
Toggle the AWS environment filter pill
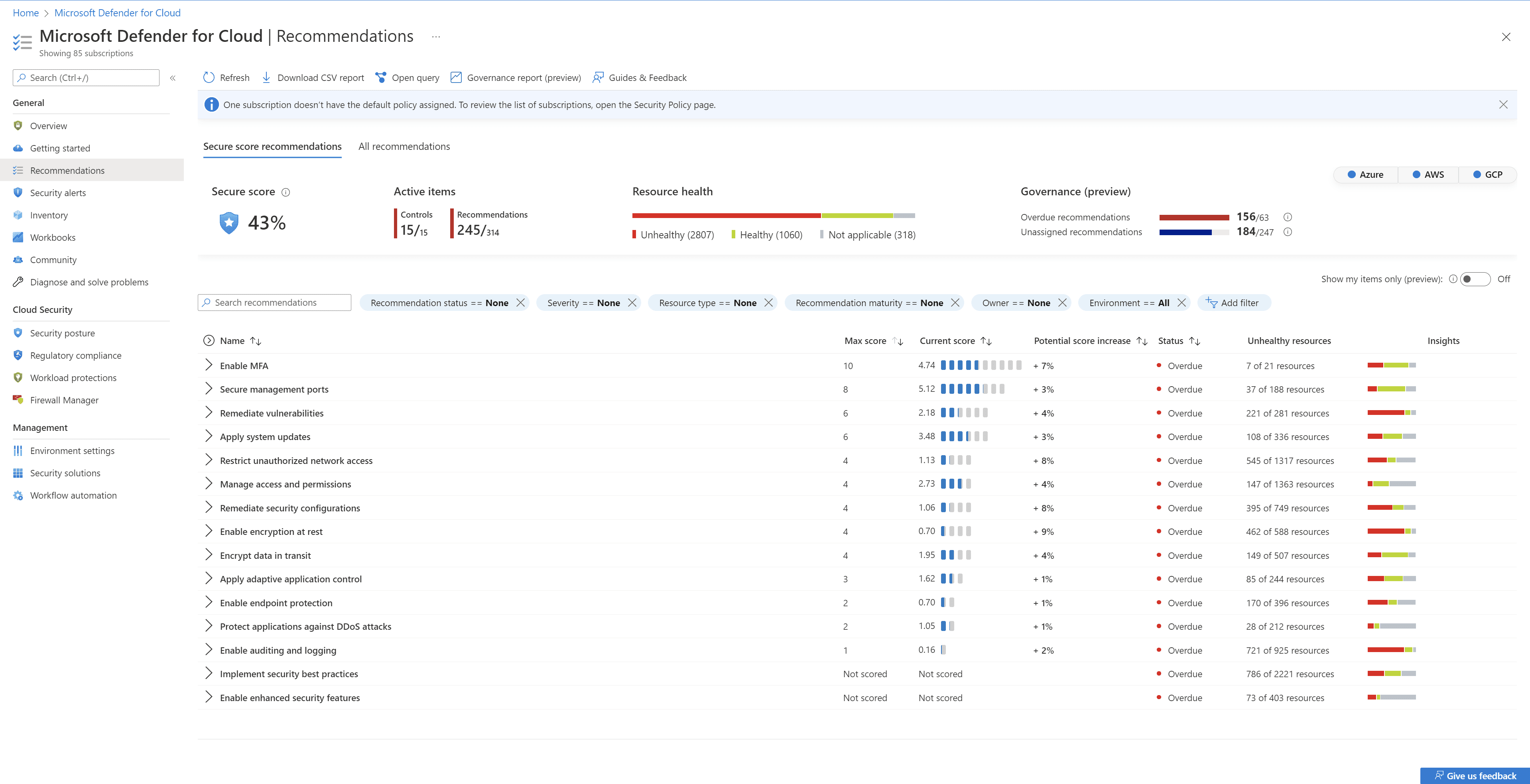tap(1428, 175)
